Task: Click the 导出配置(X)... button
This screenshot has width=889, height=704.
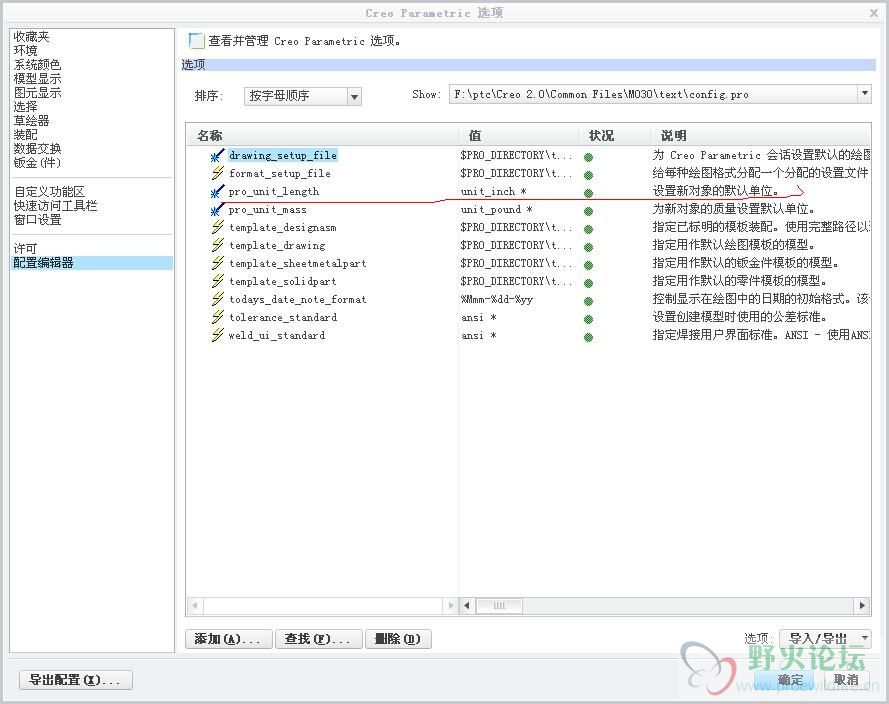Action: (75, 680)
